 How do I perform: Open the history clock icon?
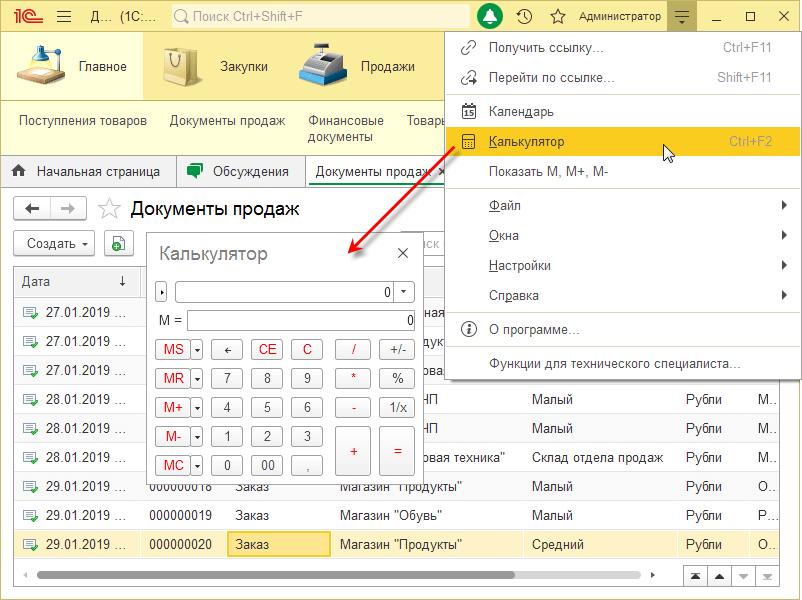[x=524, y=16]
